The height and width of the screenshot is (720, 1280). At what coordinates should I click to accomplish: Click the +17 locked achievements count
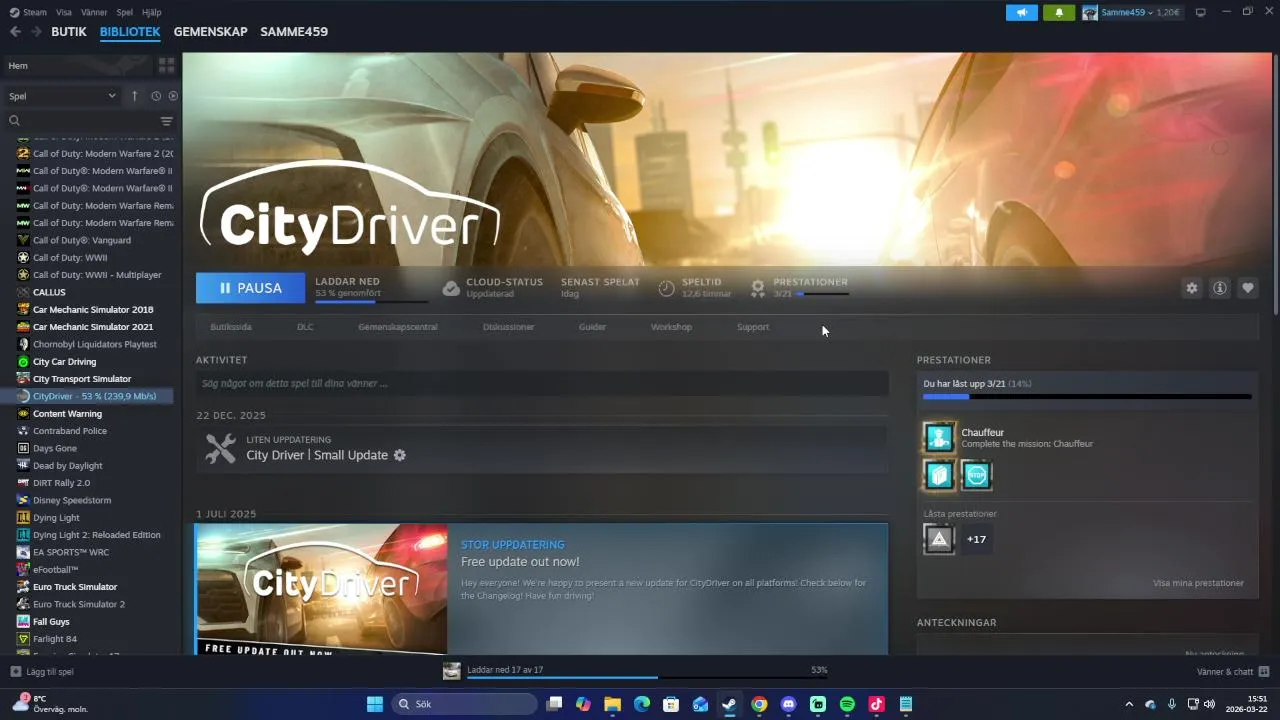[976, 539]
